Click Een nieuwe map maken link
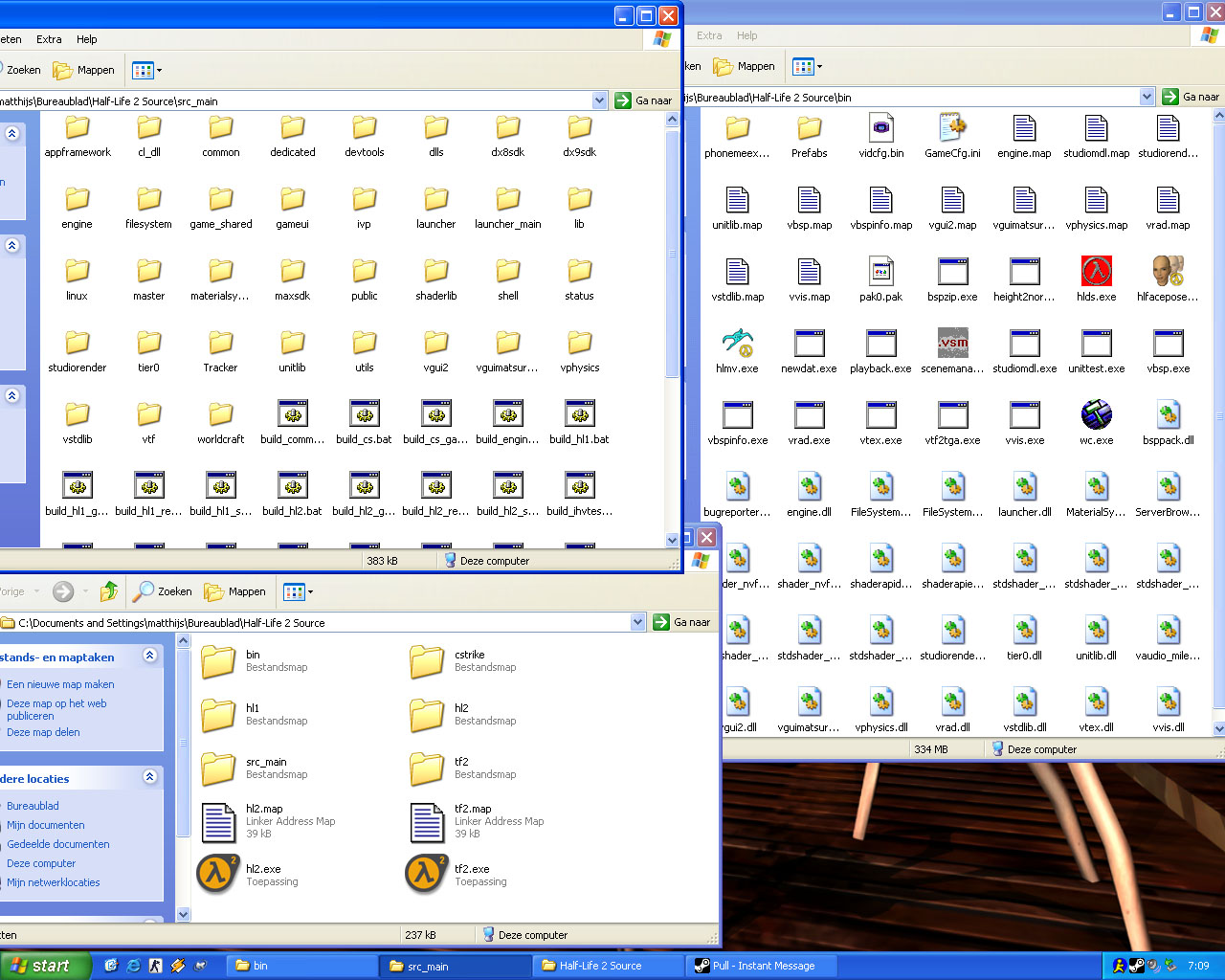This screenshot has width=1225, height=980. pyautogui.click(x=60, y=684)
